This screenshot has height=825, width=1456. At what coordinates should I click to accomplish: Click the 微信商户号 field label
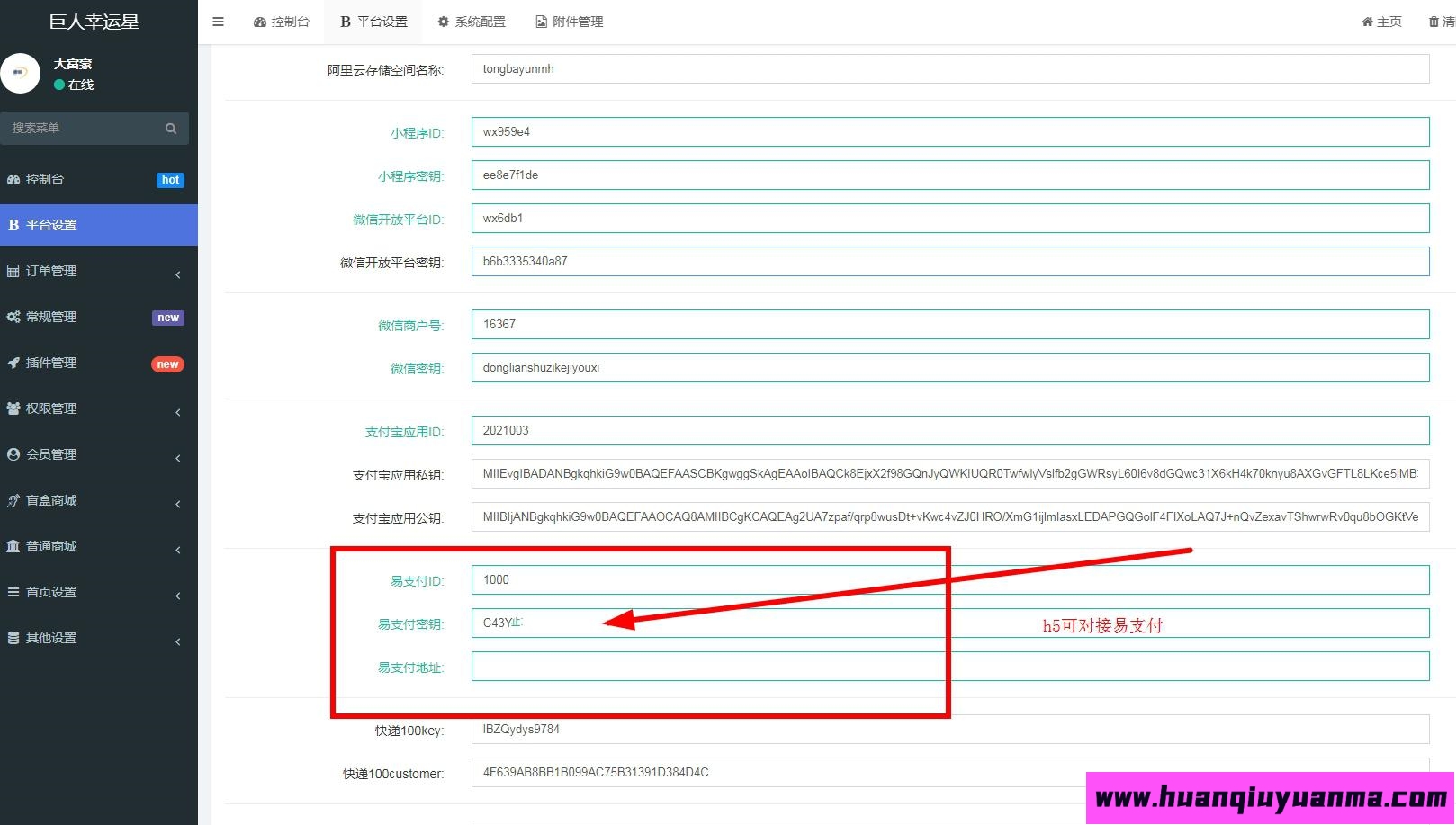tap(410, 326)
